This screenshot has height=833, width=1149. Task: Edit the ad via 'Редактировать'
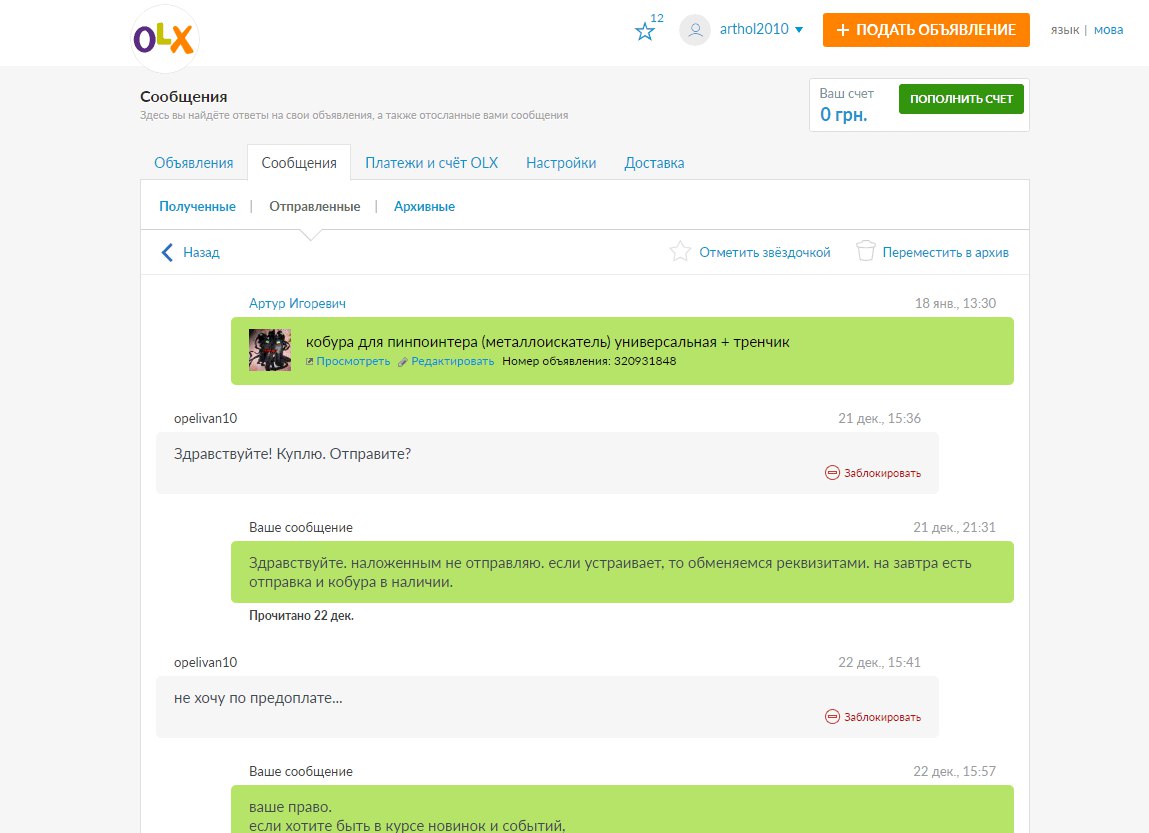tap(453, 361)
